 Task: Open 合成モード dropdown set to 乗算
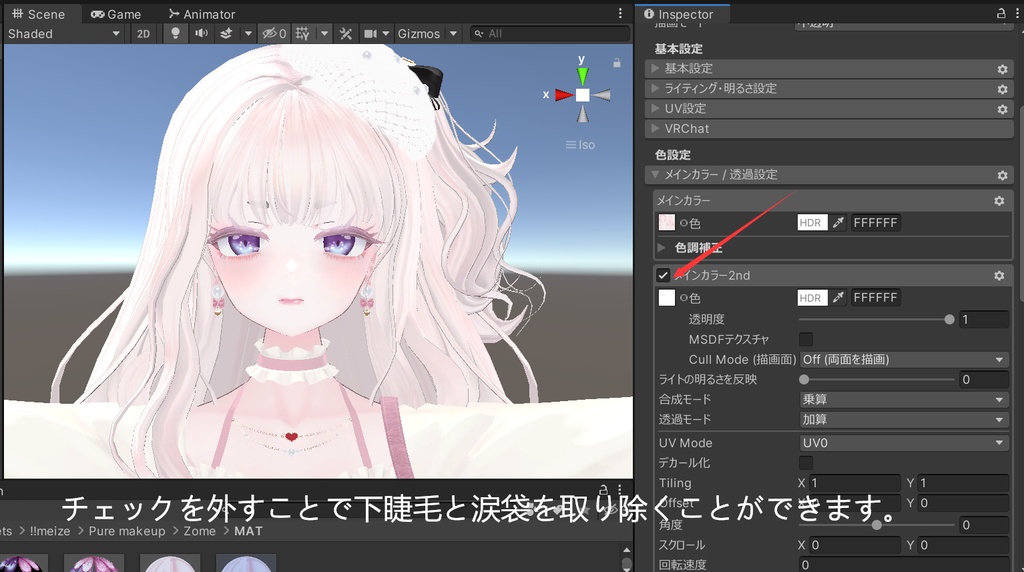pos(904,399)
